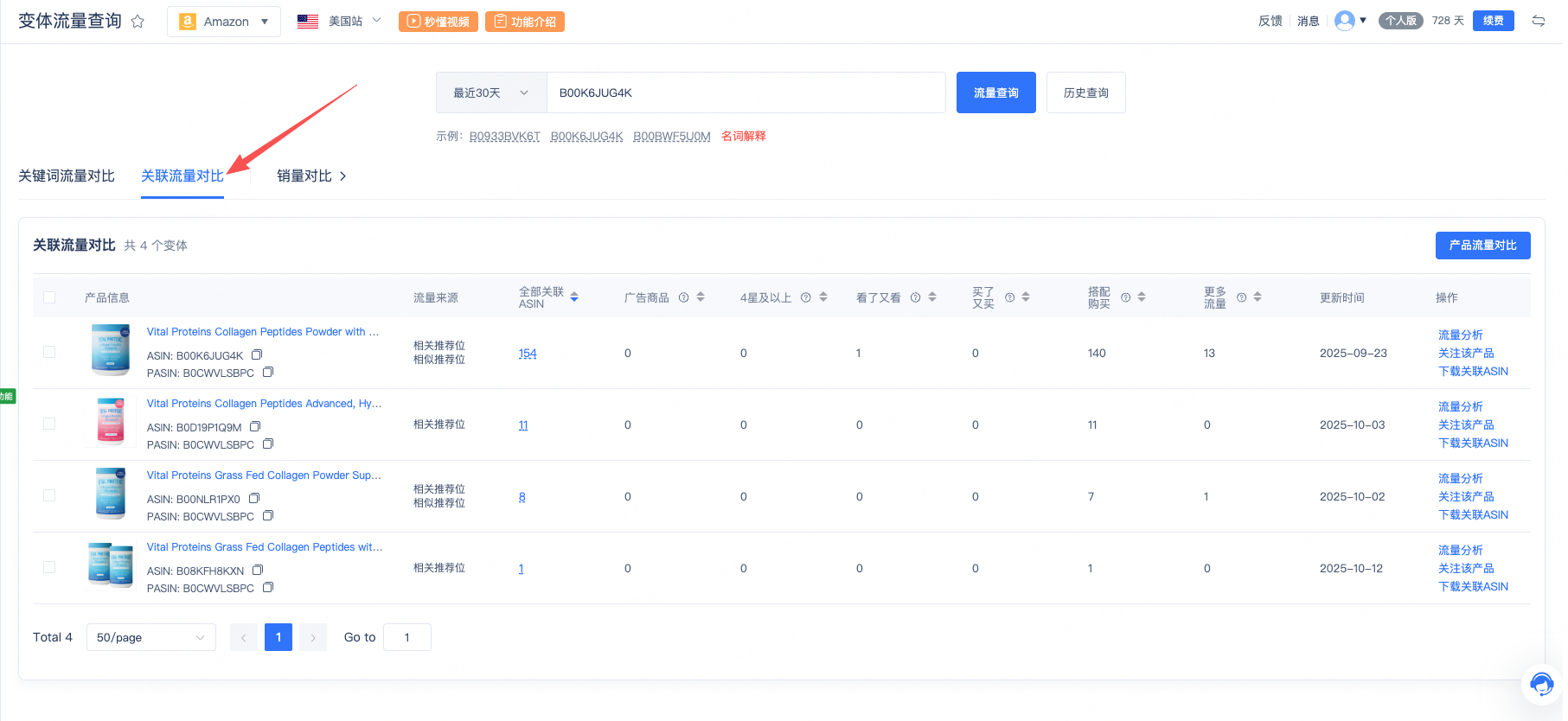Show help for the 买了又买 column
This screenshot has width=1568, height=721.
point(1009,297)
